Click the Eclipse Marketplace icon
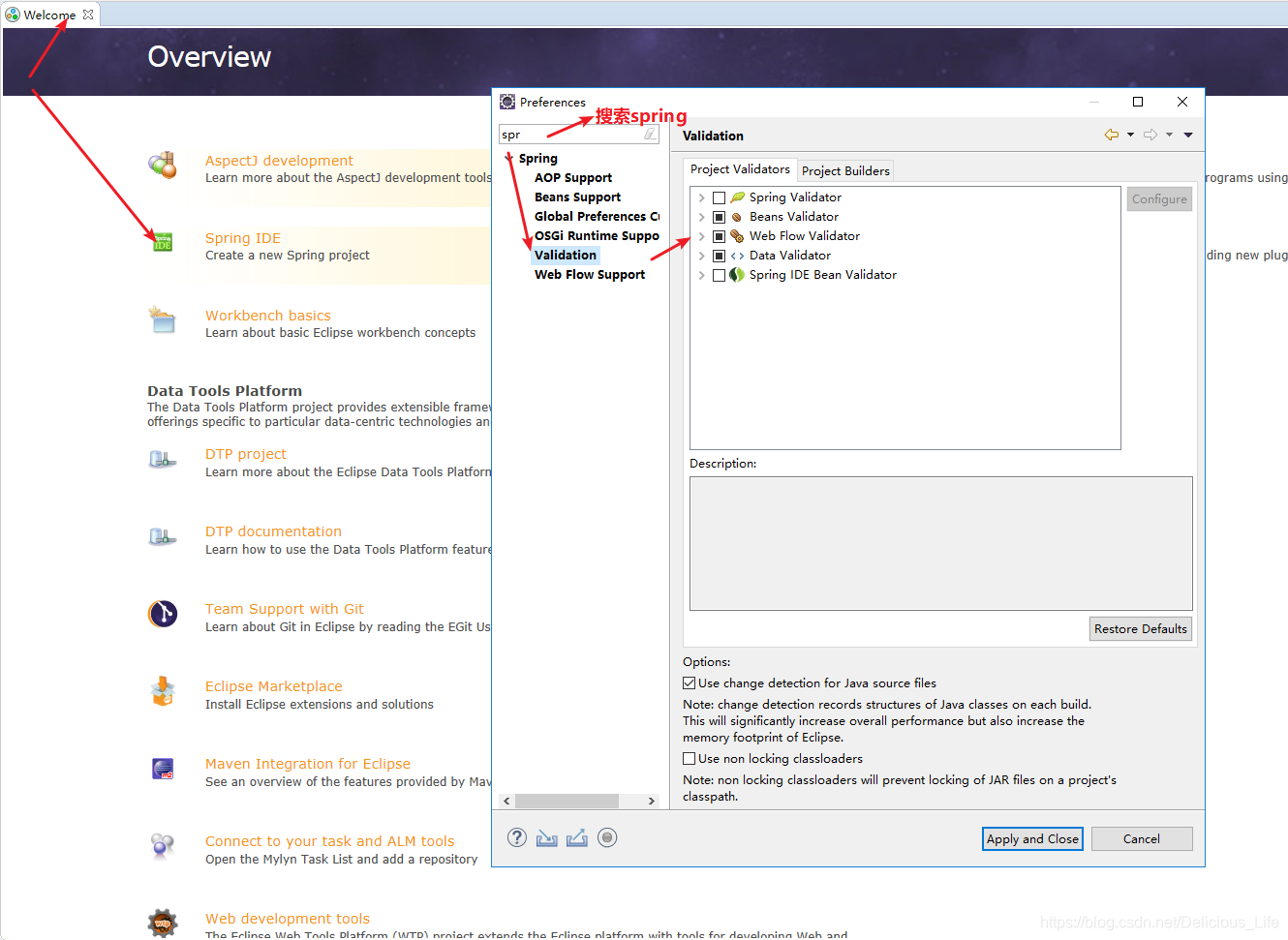 [x=163, y=691]
